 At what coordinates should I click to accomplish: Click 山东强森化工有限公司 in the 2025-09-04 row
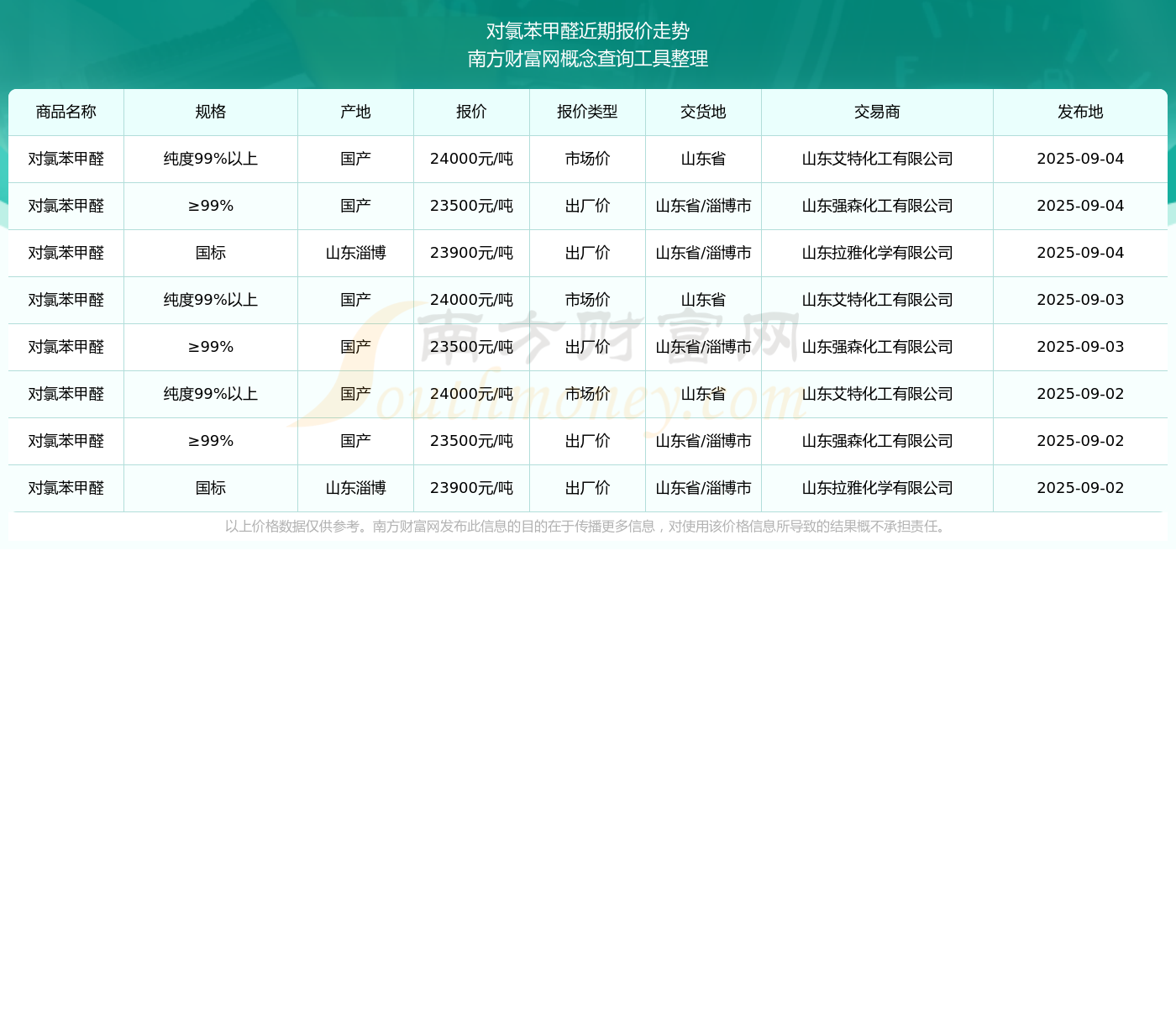tap(877, 206)
